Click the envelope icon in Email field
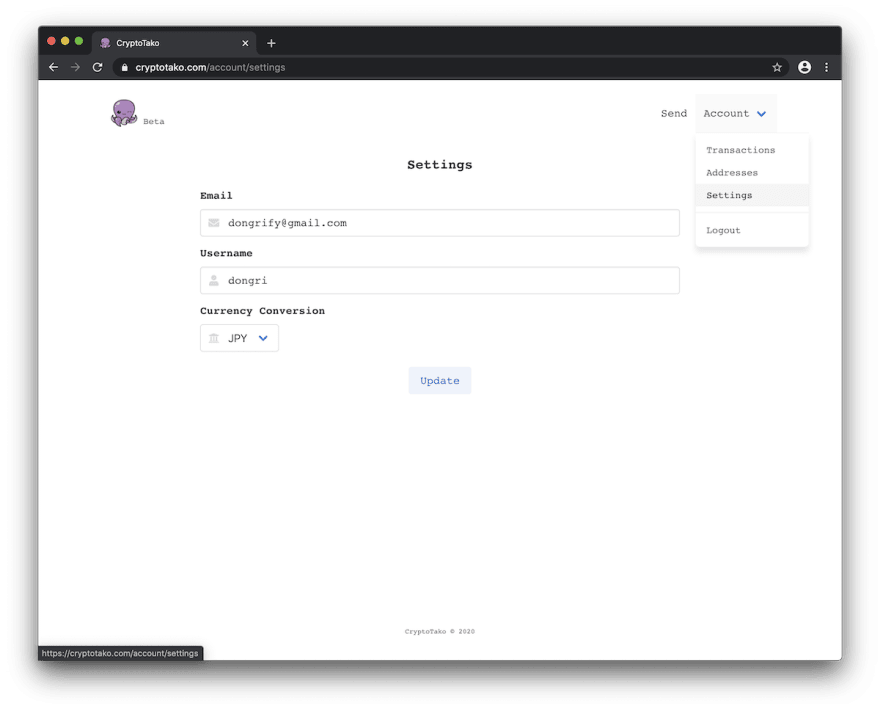 214,223
